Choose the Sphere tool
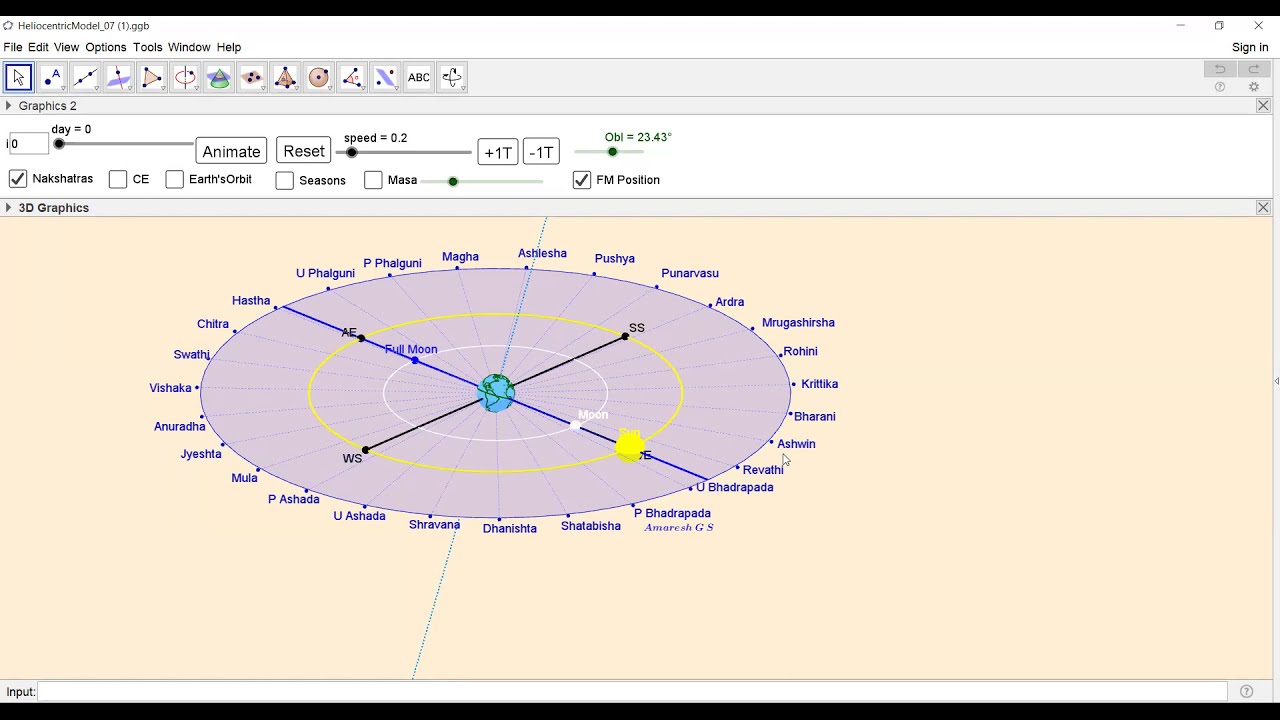1280x720 pixels. coord(319,77)
